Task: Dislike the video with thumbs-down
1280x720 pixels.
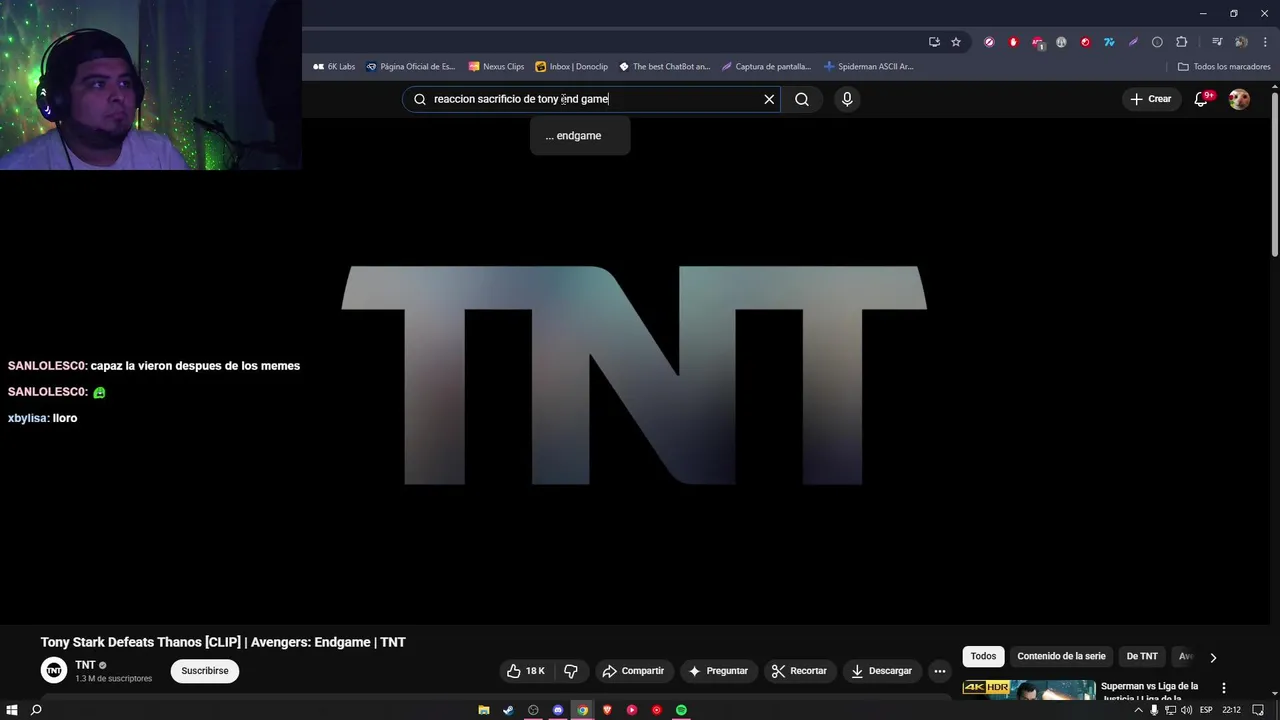Action: (x=571, y=671)
